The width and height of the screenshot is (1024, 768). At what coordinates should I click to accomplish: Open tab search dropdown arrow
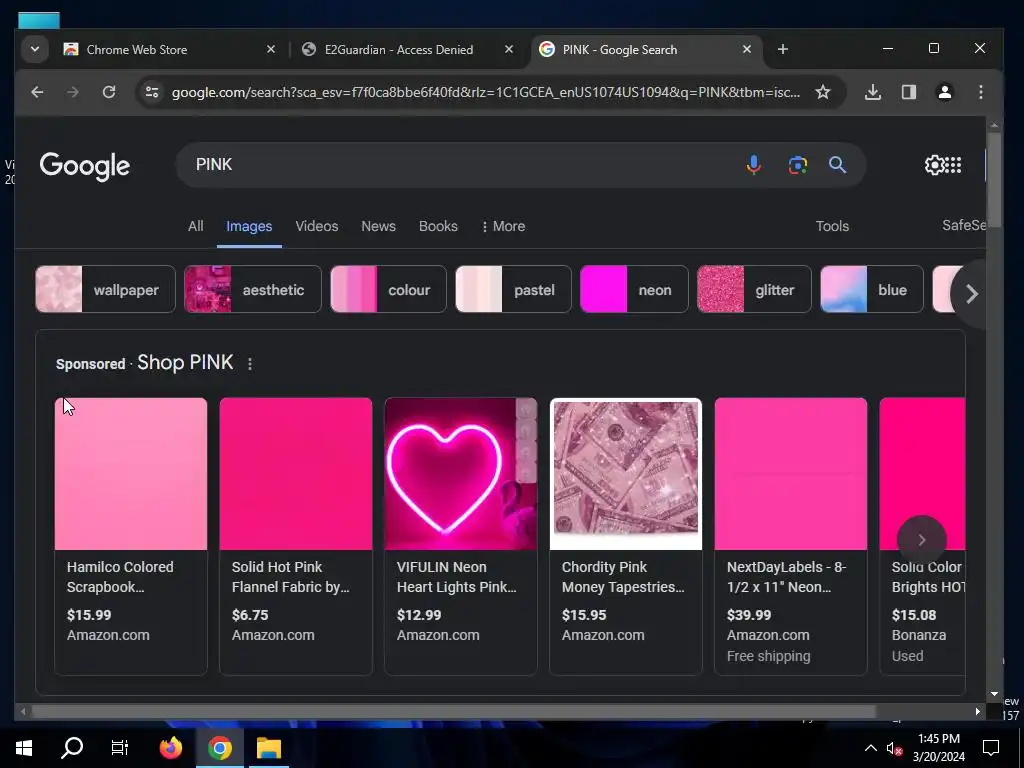pyautogui.click(x=35, y=49)
